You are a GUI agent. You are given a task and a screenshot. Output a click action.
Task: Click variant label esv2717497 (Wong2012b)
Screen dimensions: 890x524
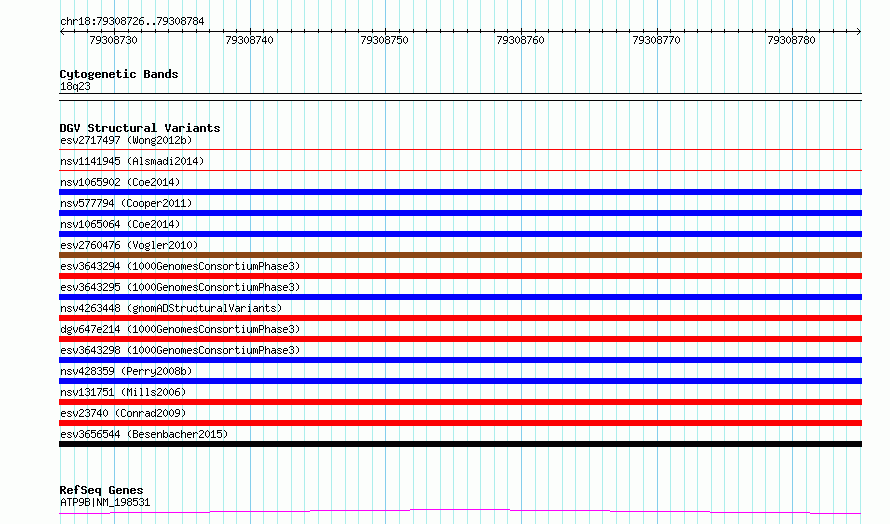(126, 140)
